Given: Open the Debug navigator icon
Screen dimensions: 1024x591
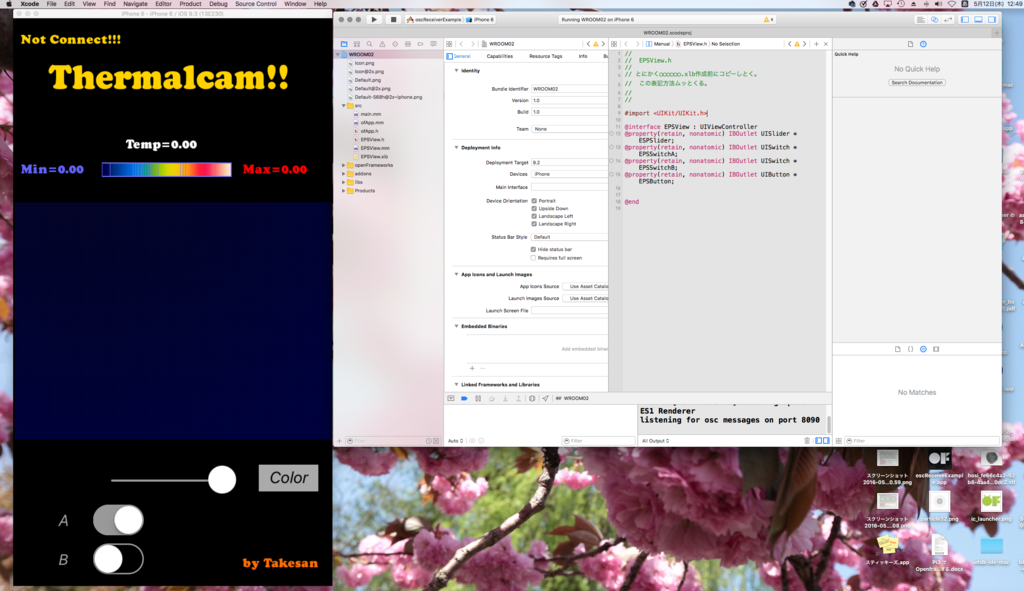Looking at the screenshot, I should (408, 44).
